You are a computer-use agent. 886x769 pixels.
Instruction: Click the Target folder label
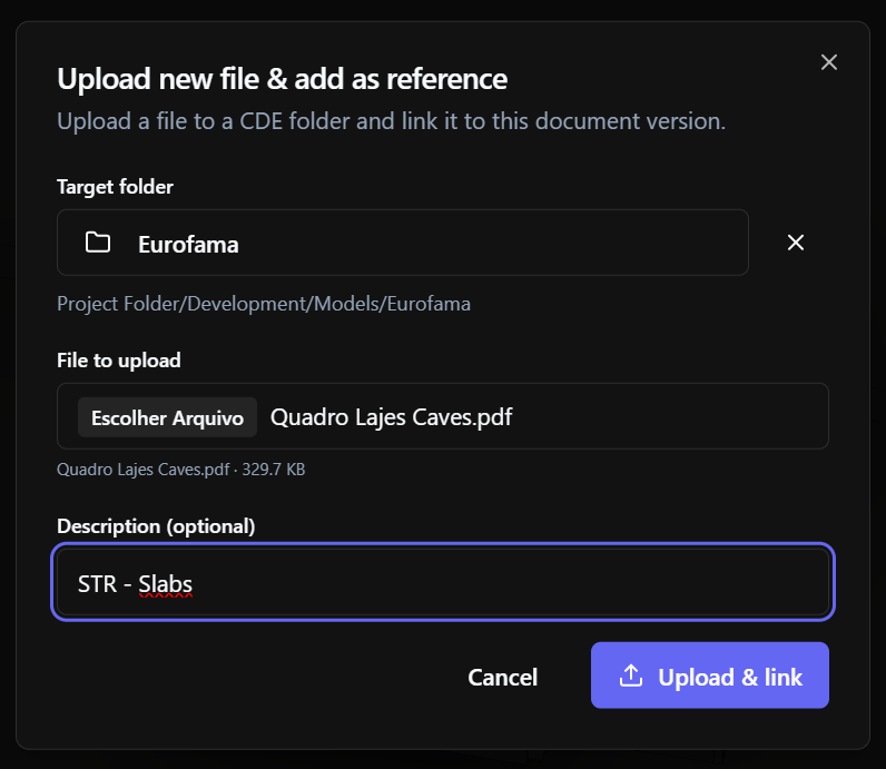point(115,187)
